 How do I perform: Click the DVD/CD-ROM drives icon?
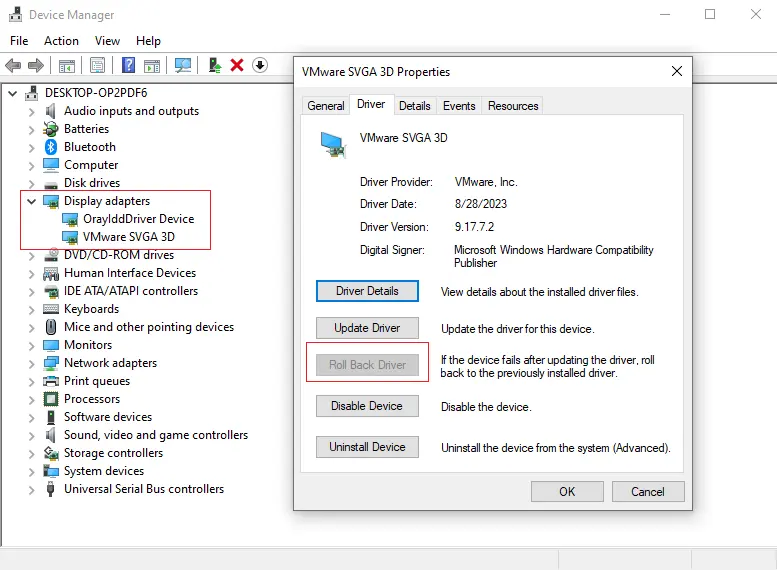click(x=51, y=255)
